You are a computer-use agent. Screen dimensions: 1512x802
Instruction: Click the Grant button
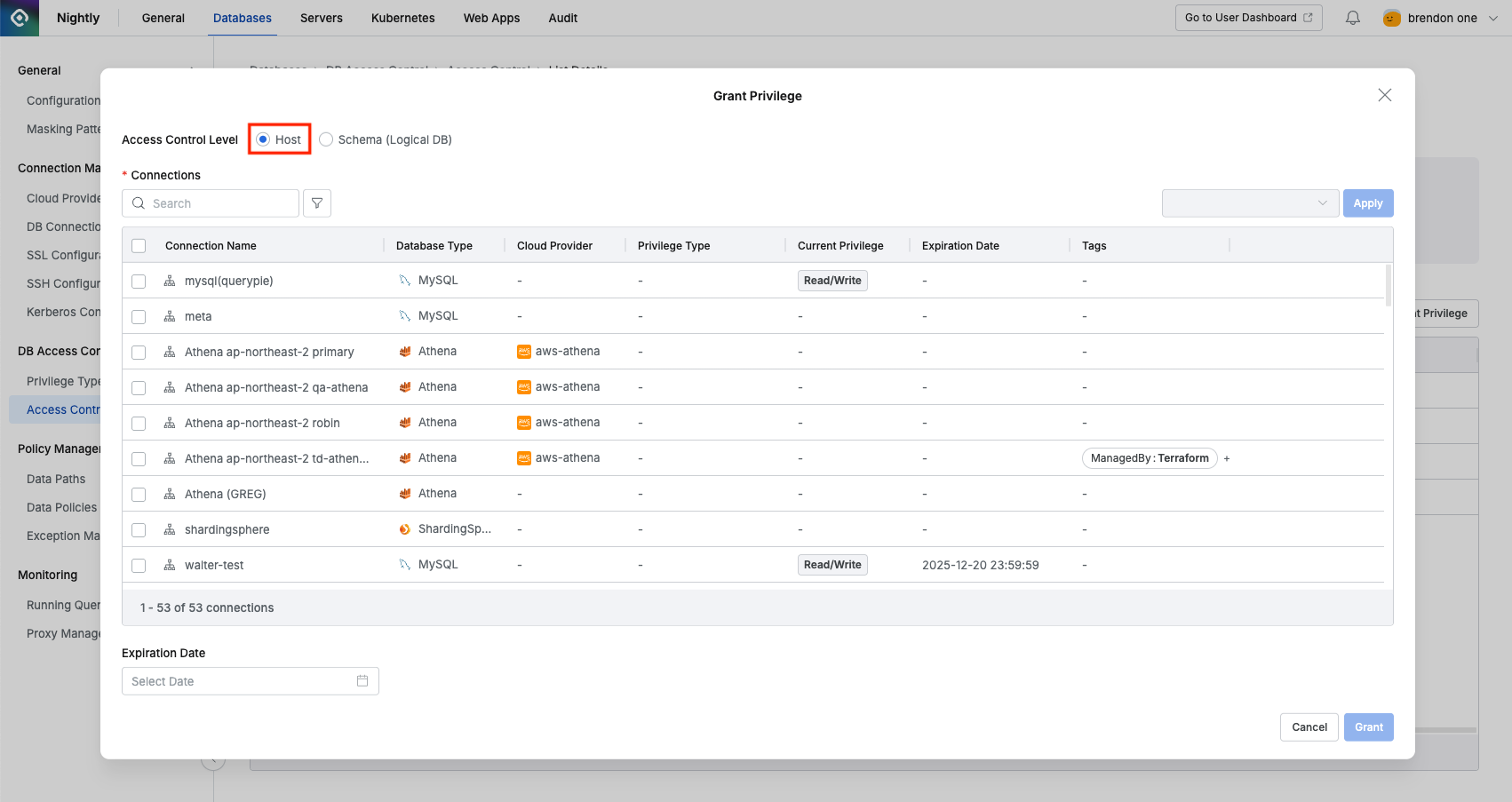coord(1368,727)
